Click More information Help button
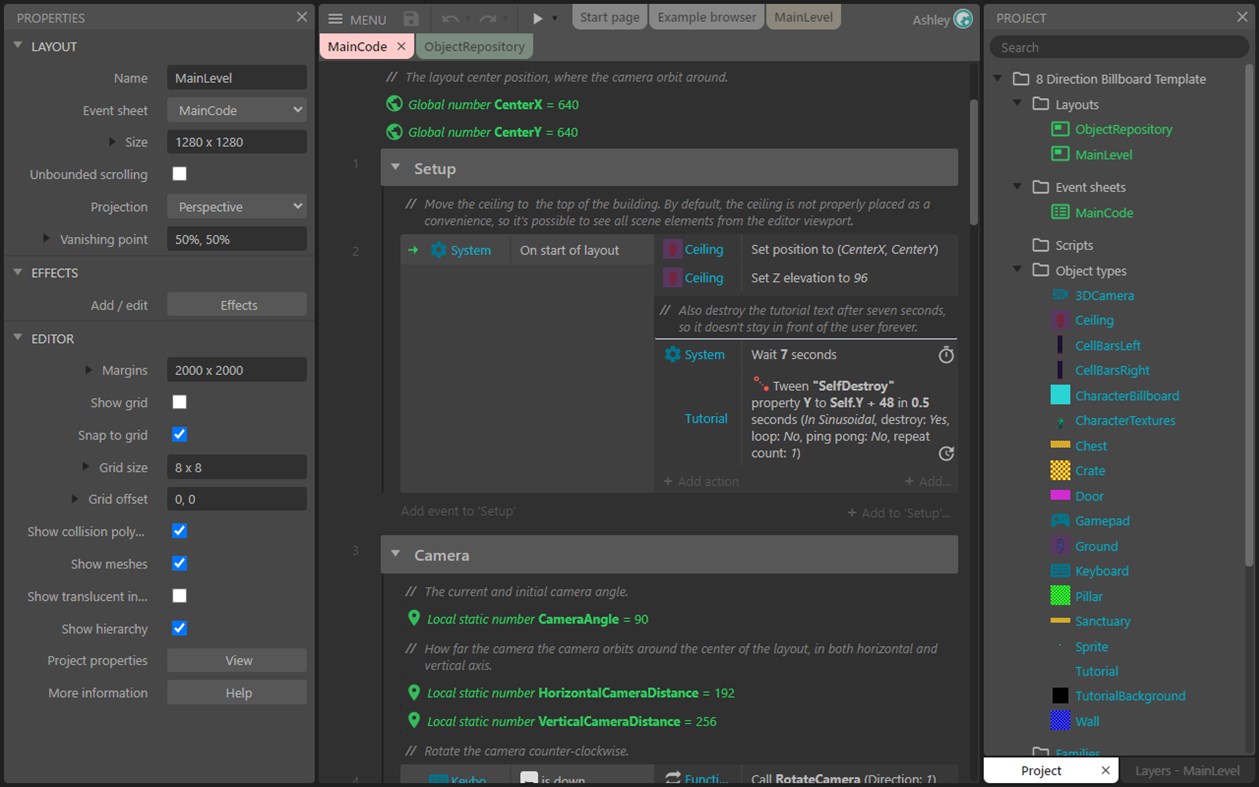 [237, 692]
